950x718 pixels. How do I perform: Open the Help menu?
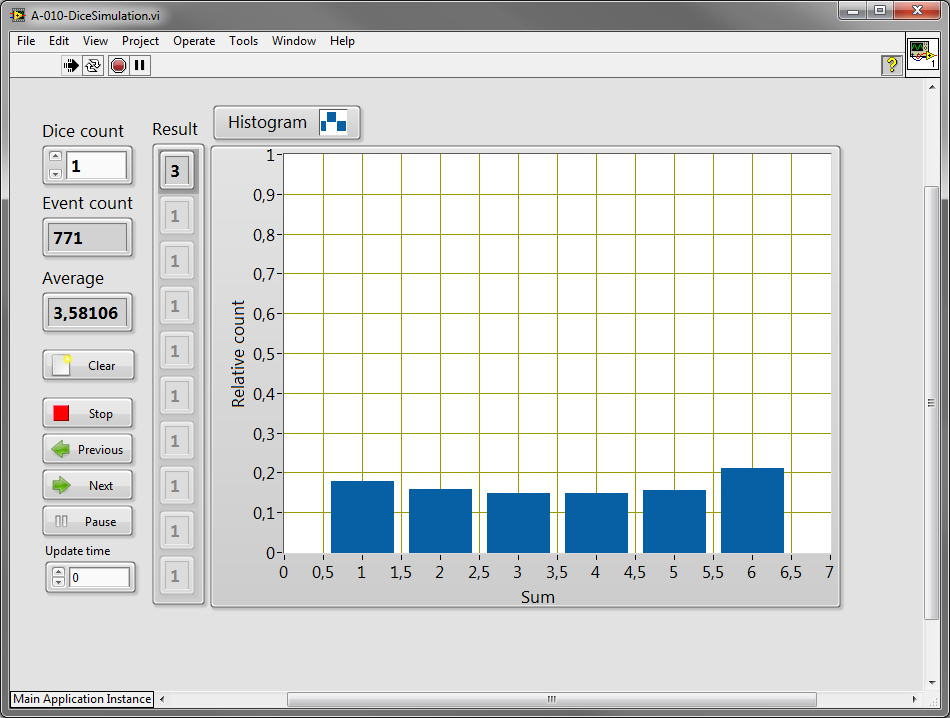342,41
